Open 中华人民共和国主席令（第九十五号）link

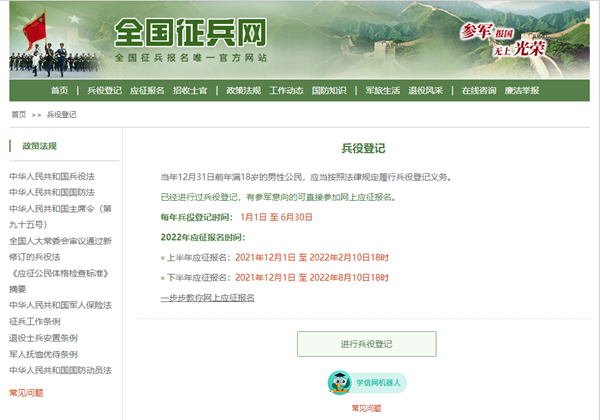(60, 217)
